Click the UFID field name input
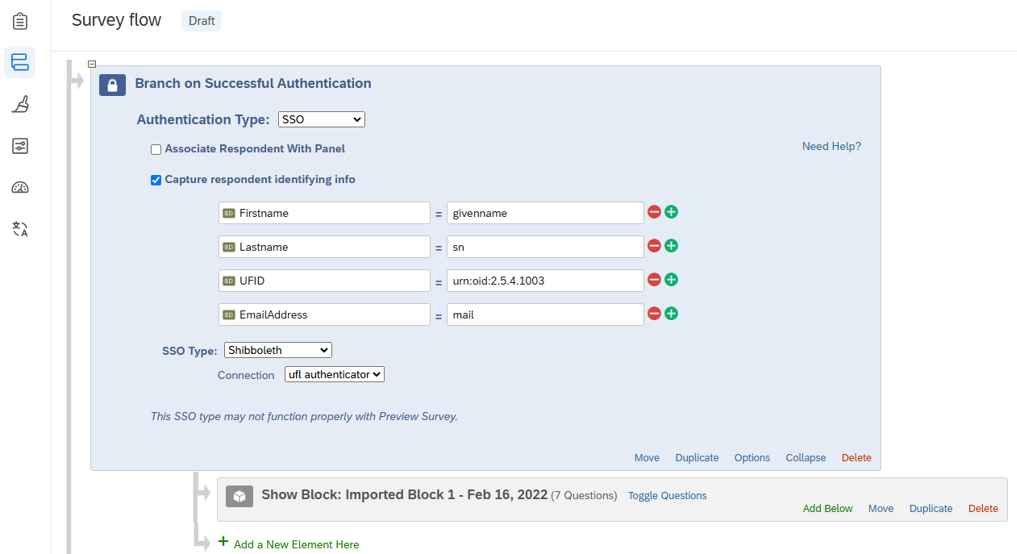 (x=324, y=280)
